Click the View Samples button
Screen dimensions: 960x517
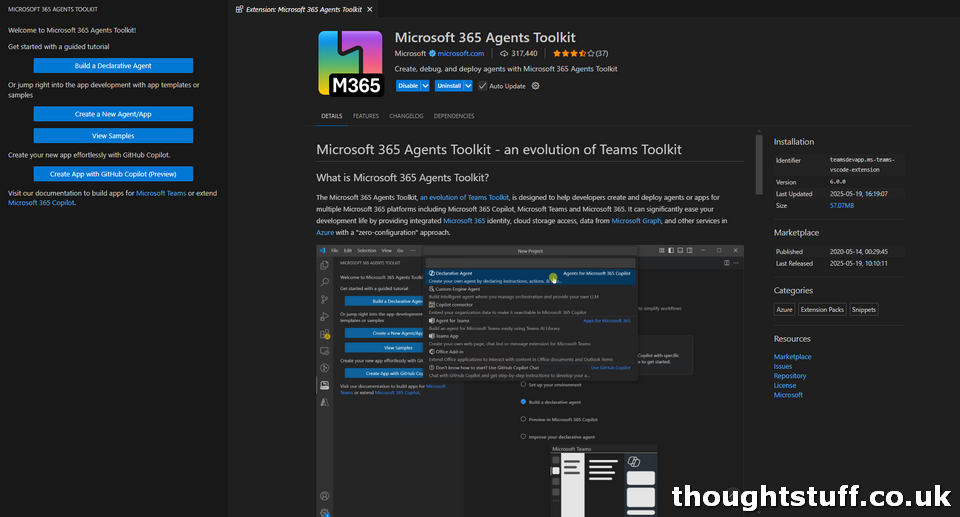pyautogui.click(x=113, y=135)
